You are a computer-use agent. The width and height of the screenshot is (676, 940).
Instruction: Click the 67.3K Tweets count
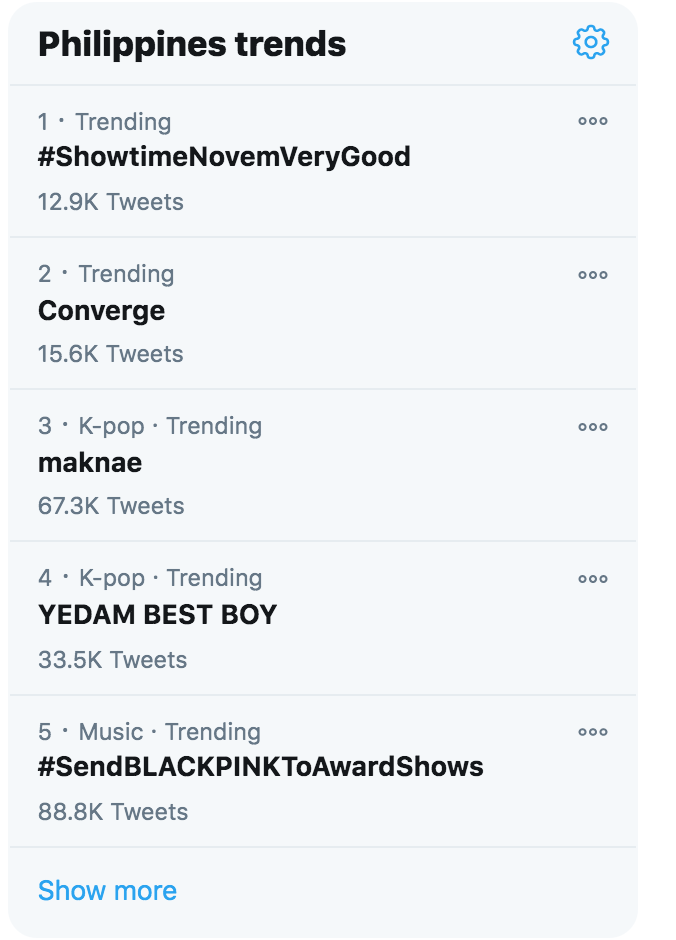click(111, 506)
